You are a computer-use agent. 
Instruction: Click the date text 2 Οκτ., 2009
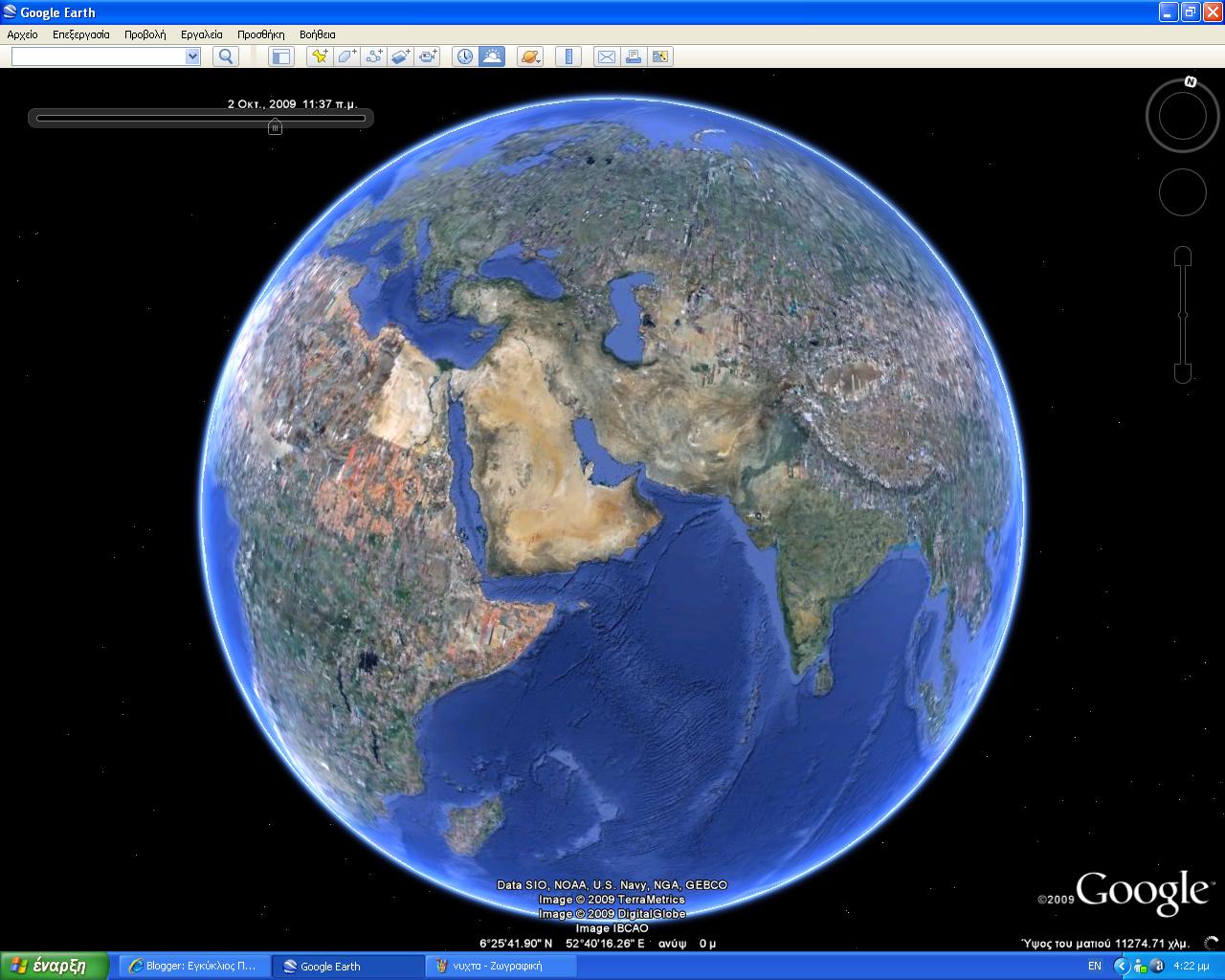click(x=262, y=103)
